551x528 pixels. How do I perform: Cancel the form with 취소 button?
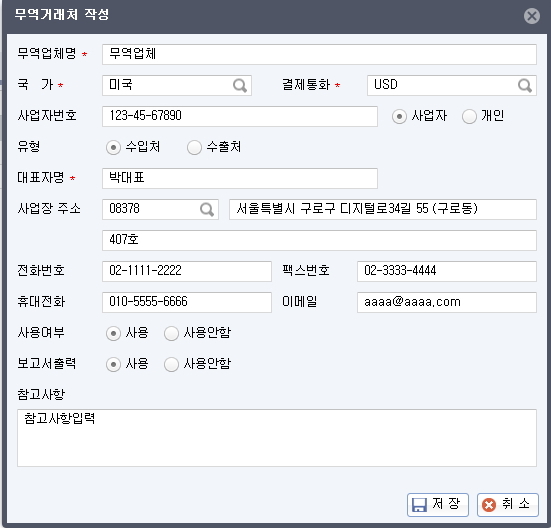pyautogui.click(x=507, y=504)
